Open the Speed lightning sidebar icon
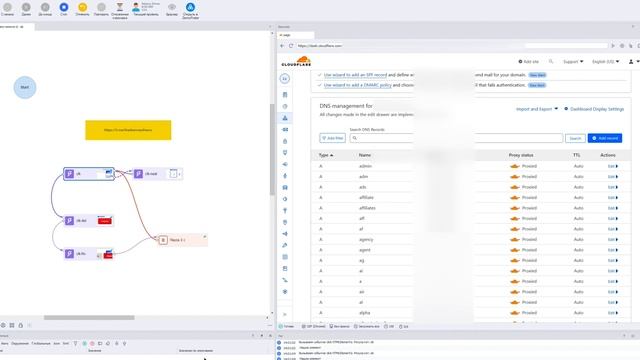 (x=285, y=176)
